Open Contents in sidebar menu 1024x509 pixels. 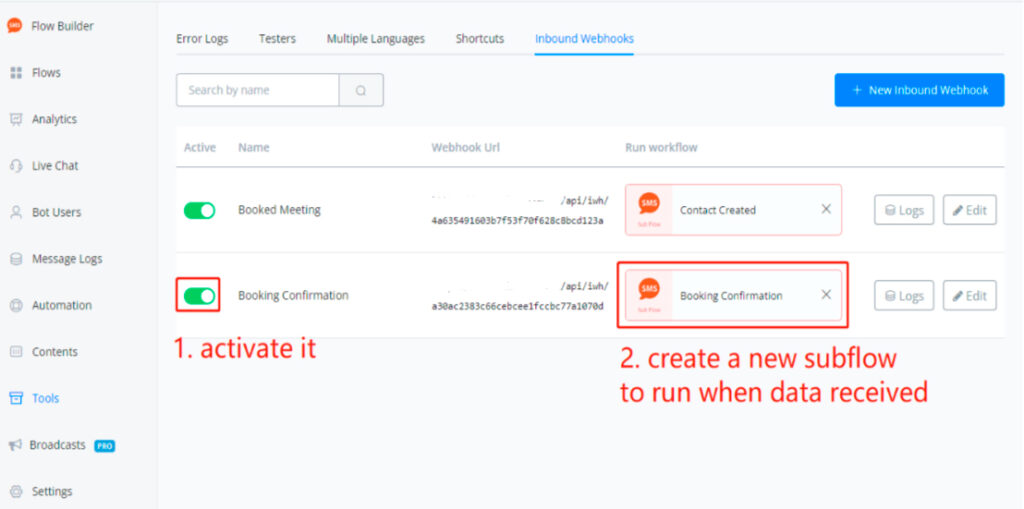coord(54,352)
